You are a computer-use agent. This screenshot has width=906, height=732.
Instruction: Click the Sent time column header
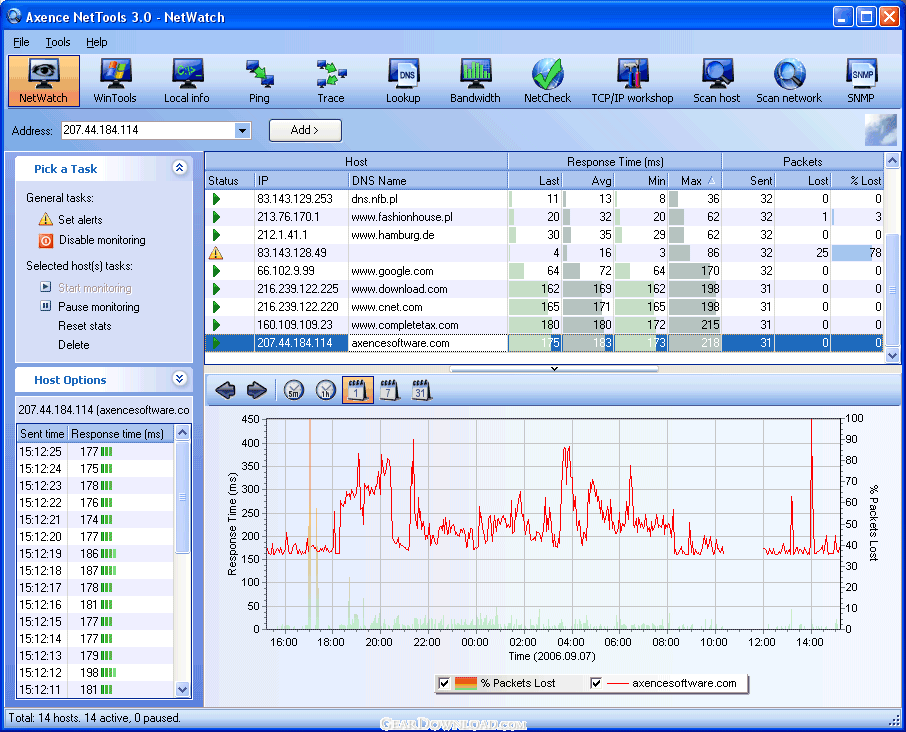click(42, 434)
